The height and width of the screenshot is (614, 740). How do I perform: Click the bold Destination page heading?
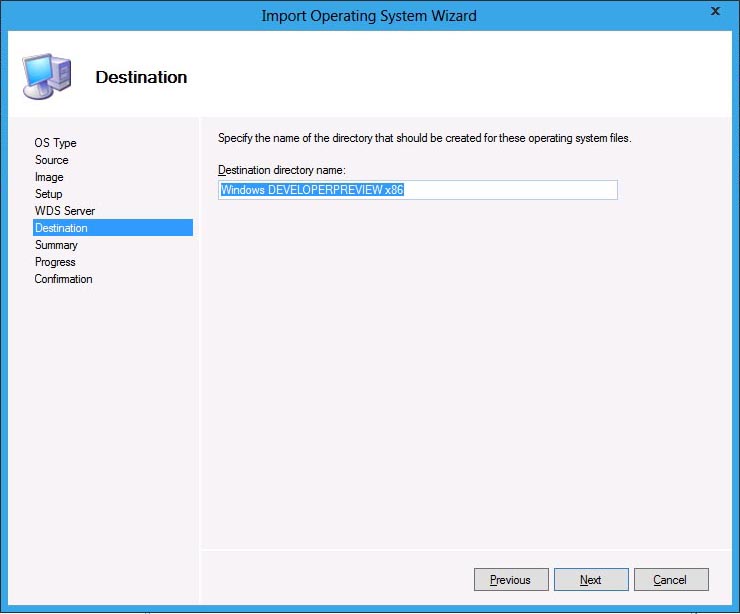pyautogui.click(x=141, y=77)
